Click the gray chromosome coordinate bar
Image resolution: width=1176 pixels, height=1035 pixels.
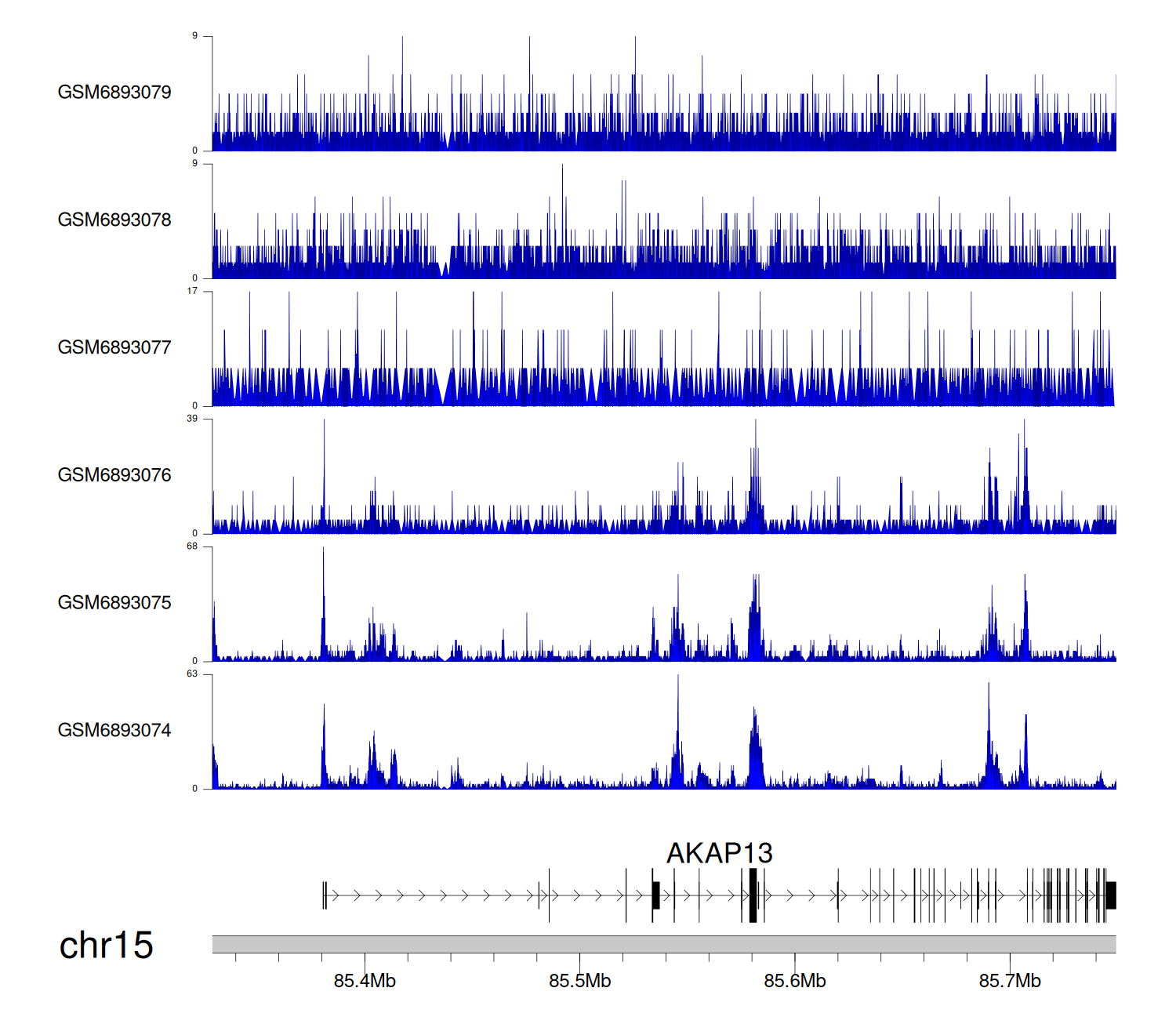(663, 944)
